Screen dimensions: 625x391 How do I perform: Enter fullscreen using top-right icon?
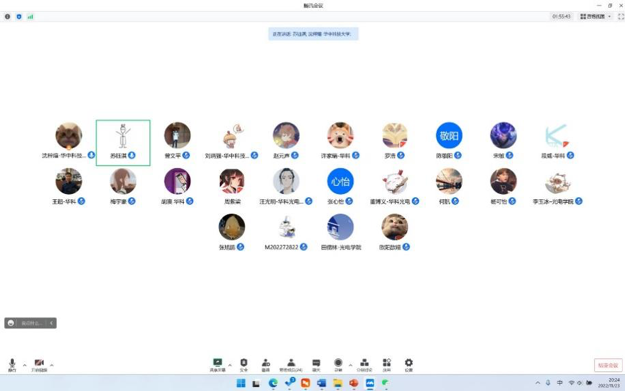621,16
